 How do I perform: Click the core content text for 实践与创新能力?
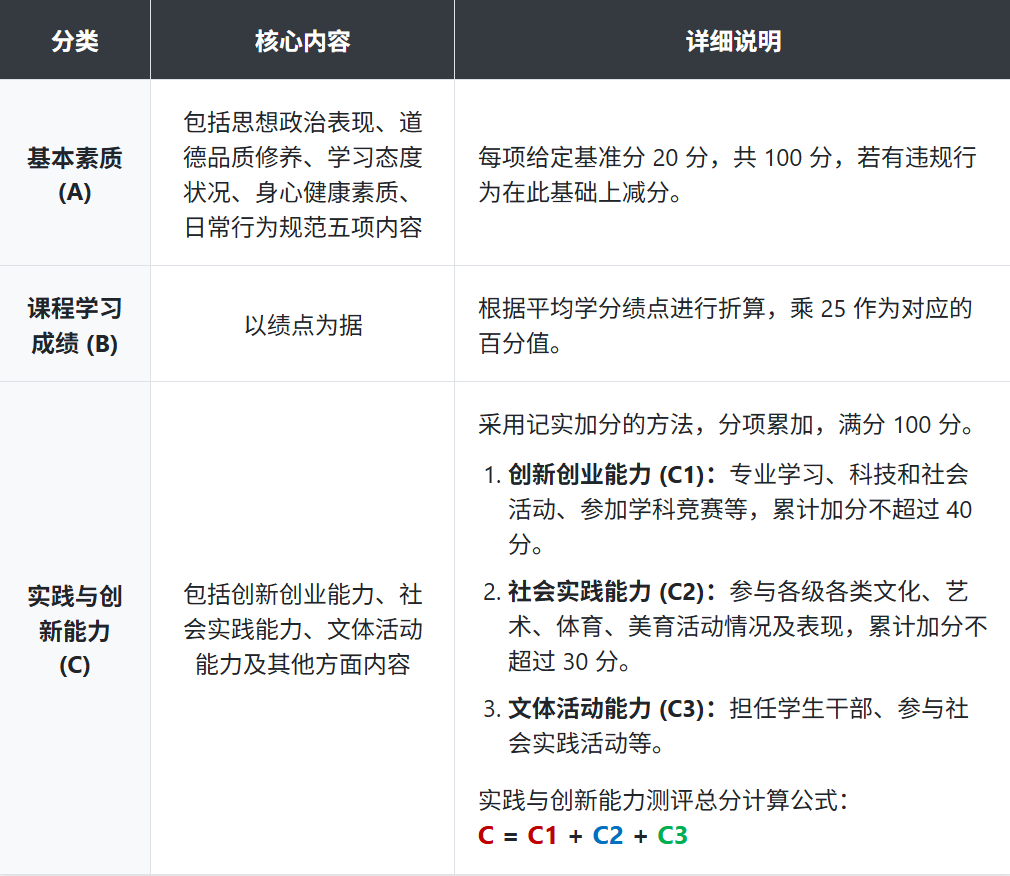pos(303,630)
